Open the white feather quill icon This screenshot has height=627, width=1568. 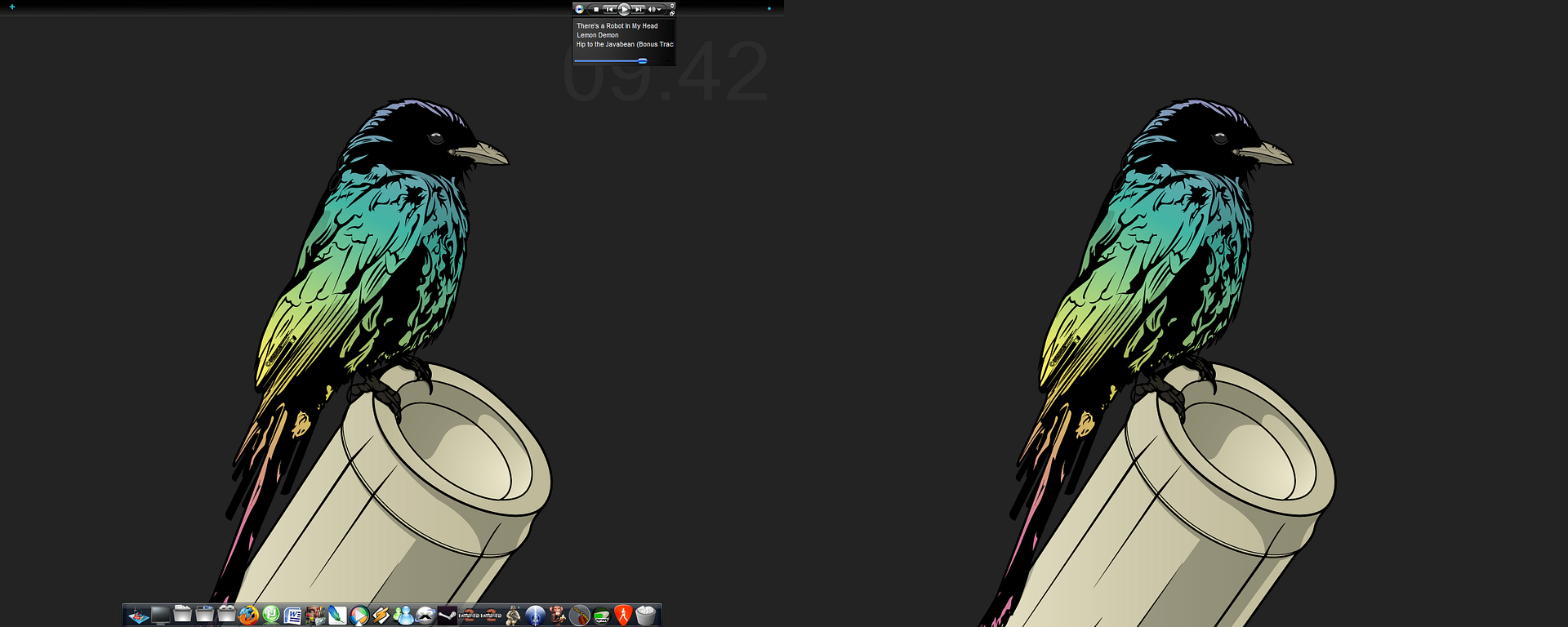(337, 615)
